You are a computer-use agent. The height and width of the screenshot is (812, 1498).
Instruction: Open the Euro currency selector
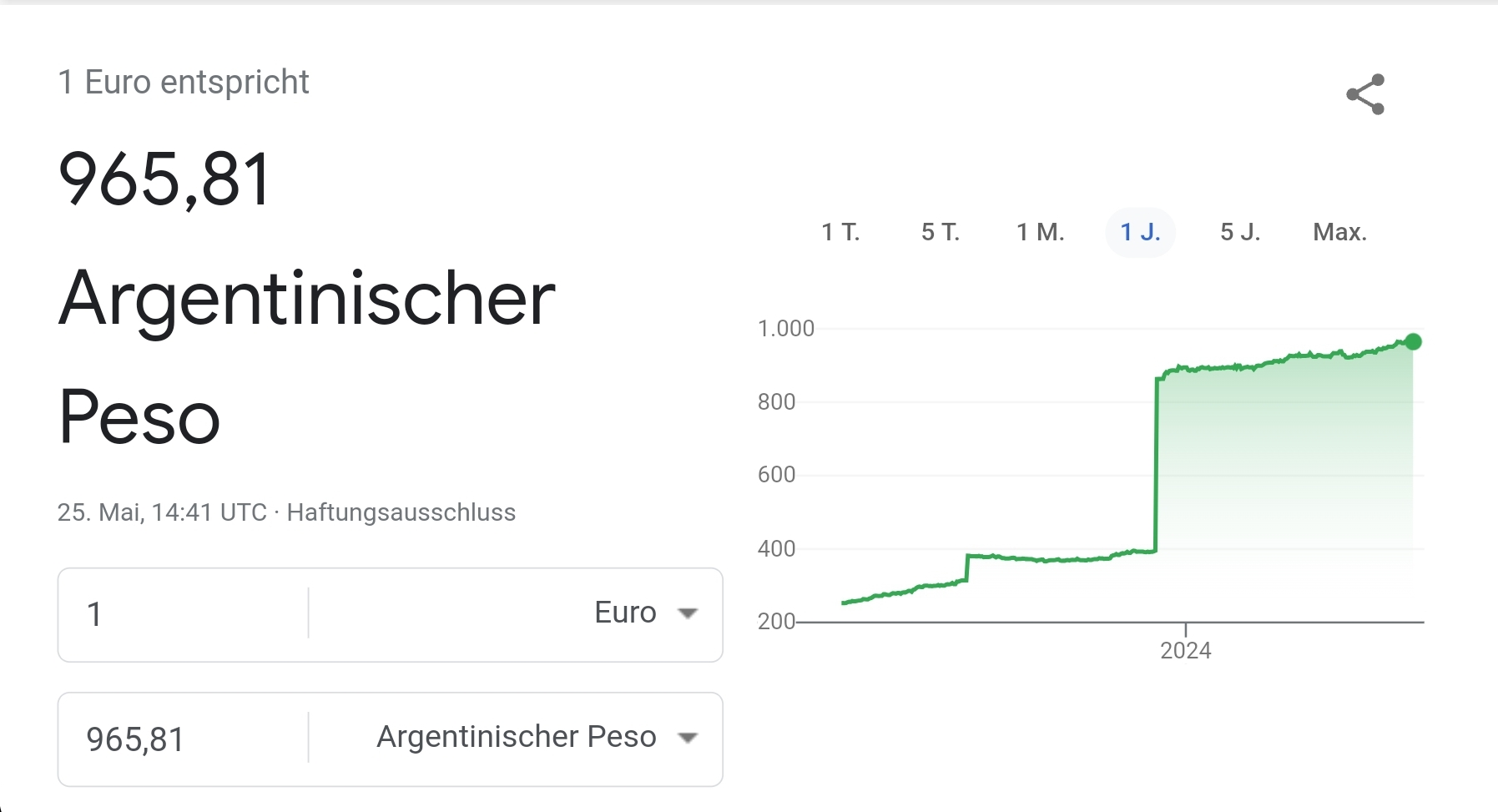tap(625, 613)
